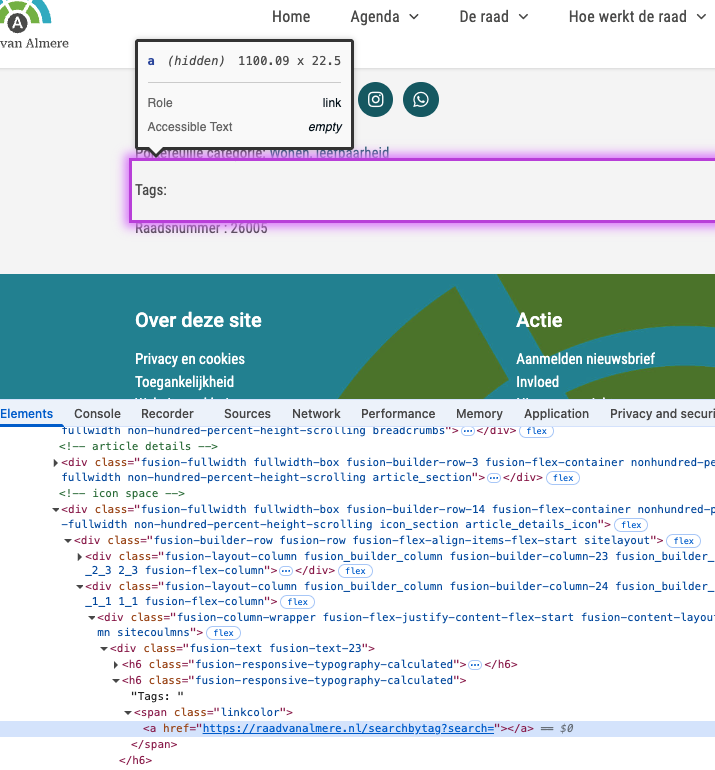Collapse the fusion-column-wrapper div node
This screenshot has height=770, width=715.
pos(92,618)
